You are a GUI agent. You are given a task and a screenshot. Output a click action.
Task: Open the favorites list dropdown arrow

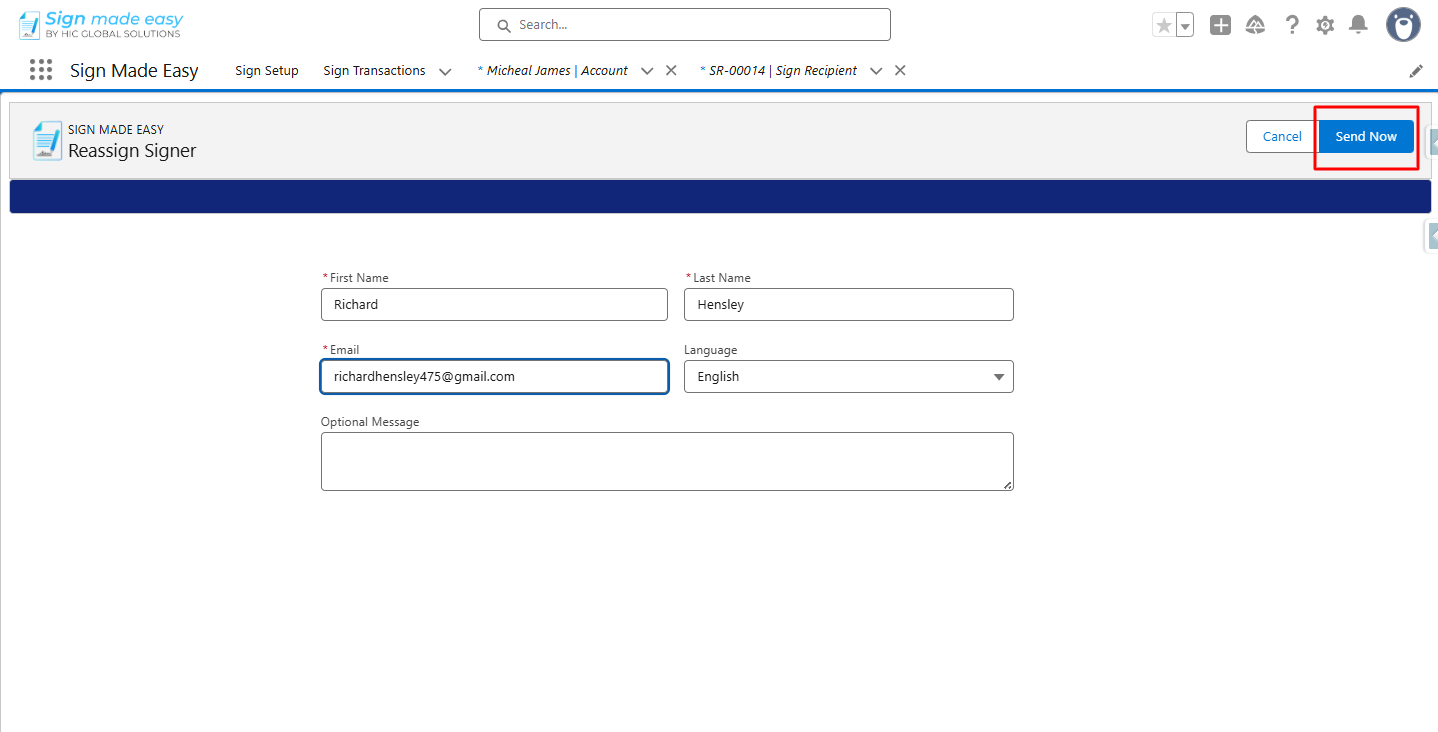tap(1185, 26)
